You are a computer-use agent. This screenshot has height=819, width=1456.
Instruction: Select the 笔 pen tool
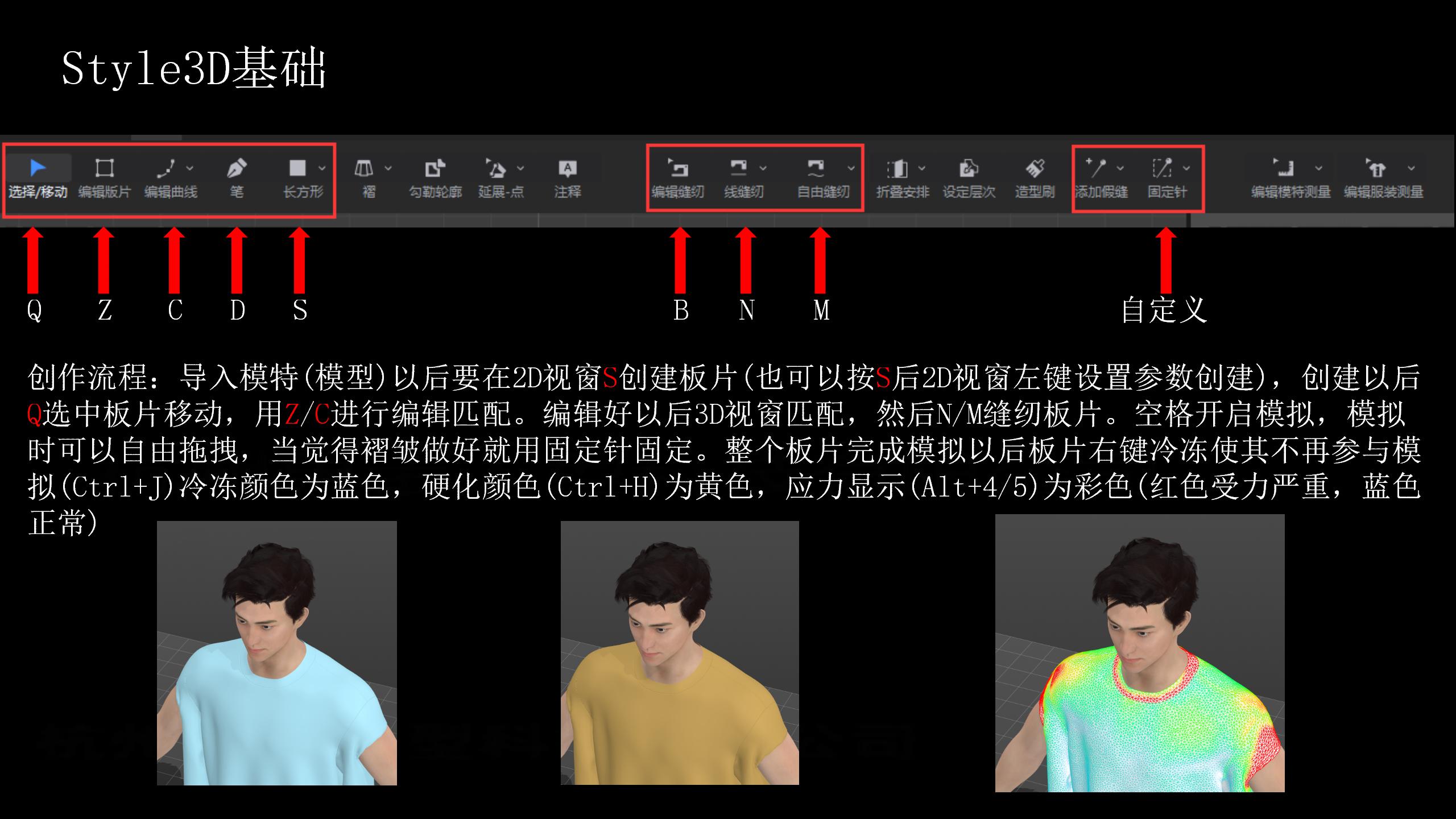click(237, 177)
